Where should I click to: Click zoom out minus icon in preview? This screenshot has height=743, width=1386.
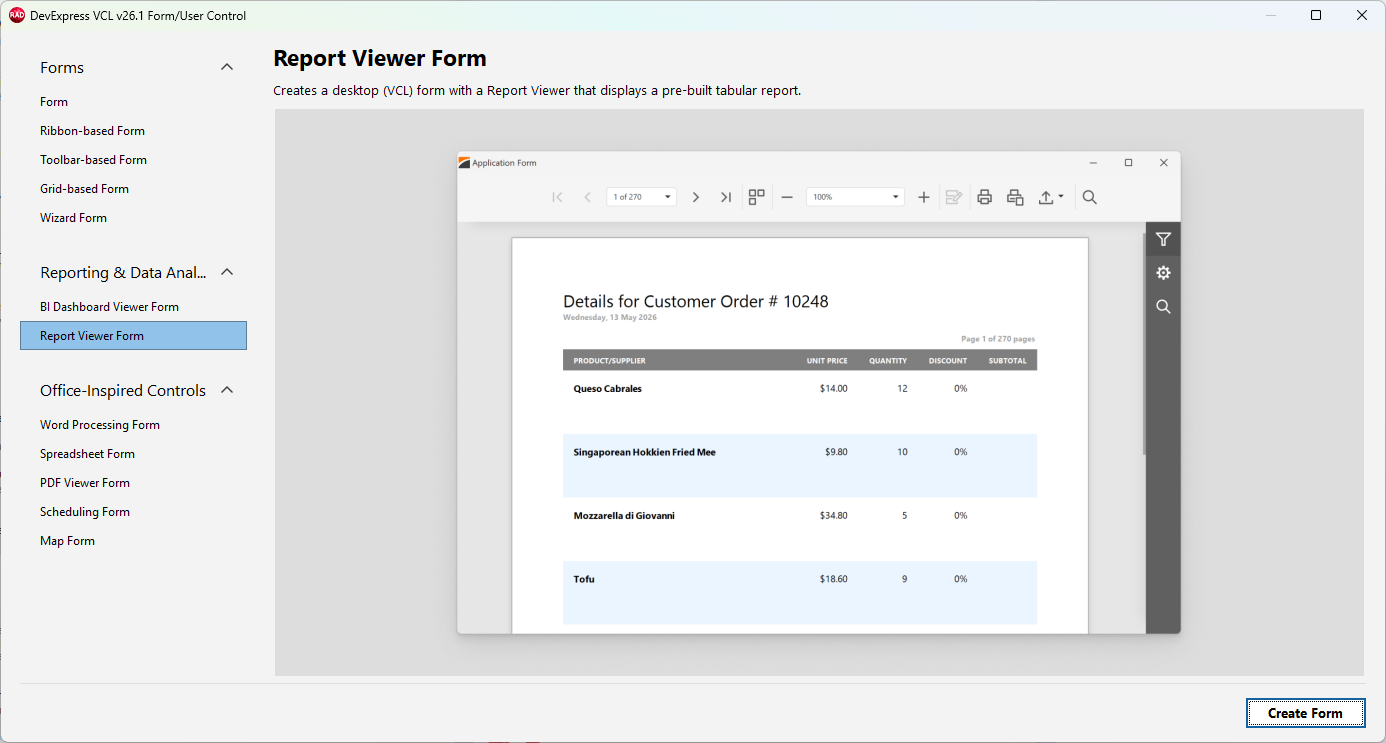787,197
